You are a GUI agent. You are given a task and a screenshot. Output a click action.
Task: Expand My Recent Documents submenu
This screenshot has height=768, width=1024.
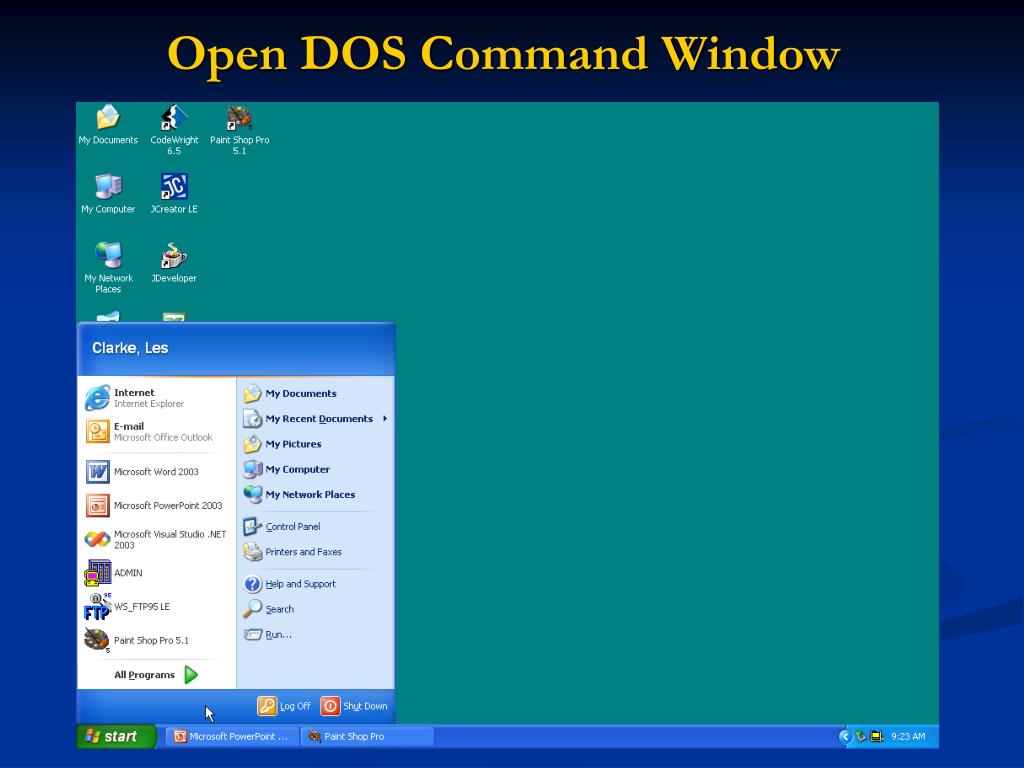[x=315, y=419]
